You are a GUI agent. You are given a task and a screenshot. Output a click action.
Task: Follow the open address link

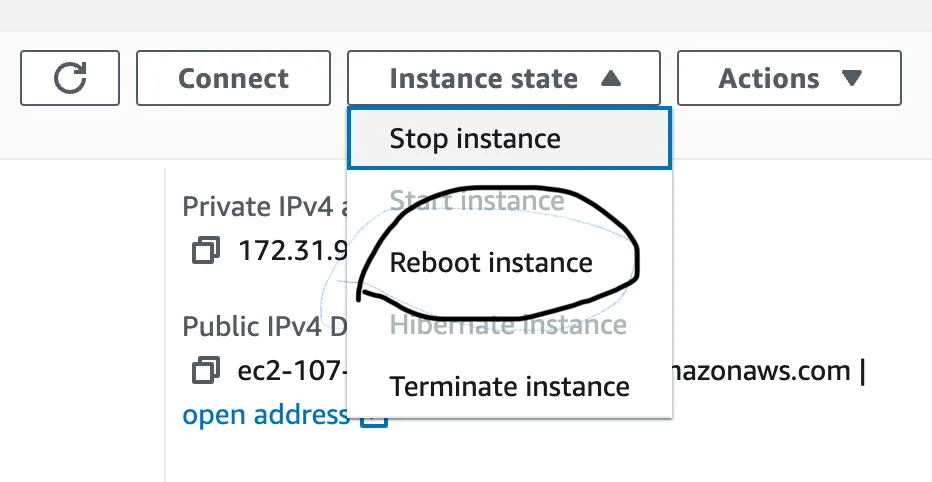coord(265,415)
